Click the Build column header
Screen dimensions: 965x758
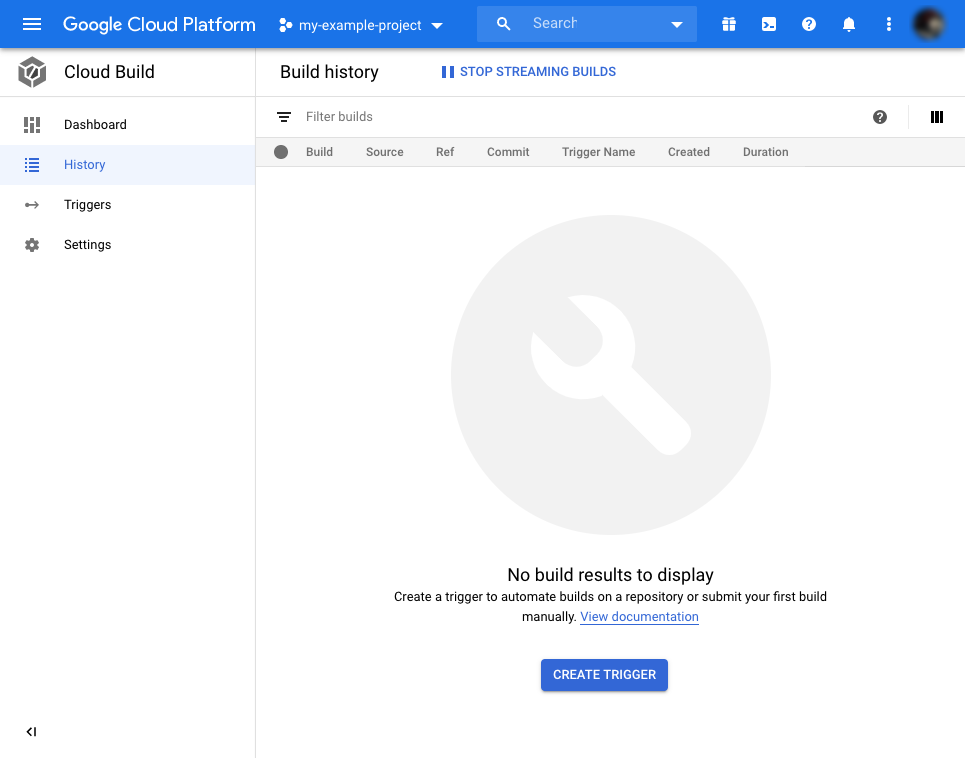pos(319,152)
